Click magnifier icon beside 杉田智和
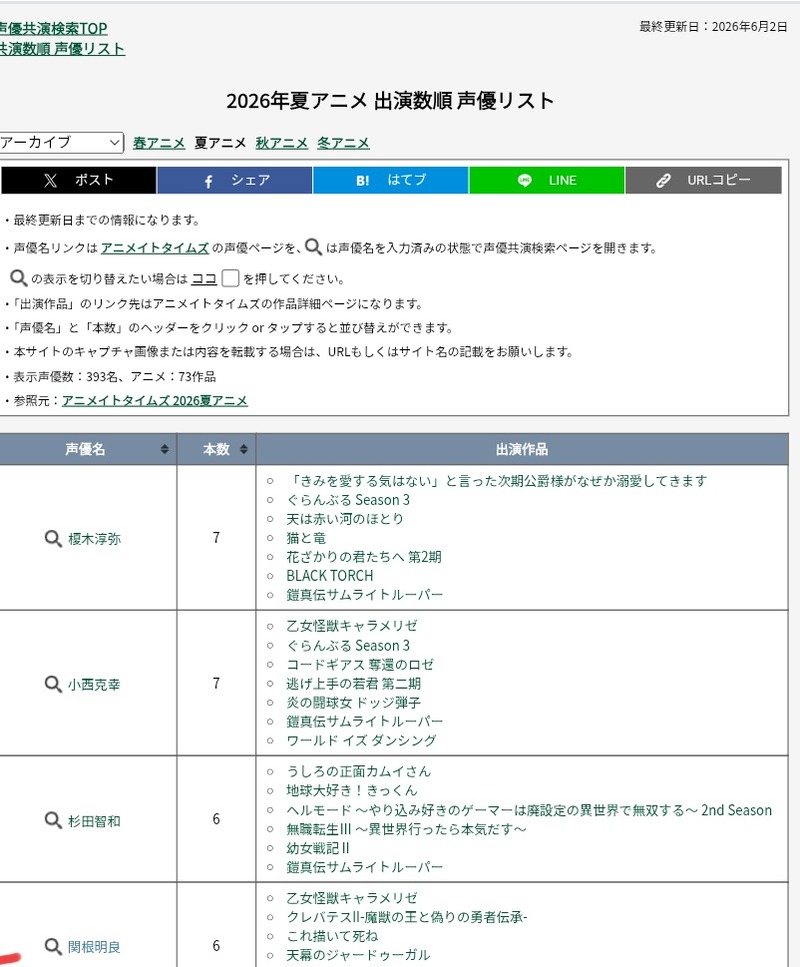The height and width of the screenshot is (967, 800). (53, 820)
